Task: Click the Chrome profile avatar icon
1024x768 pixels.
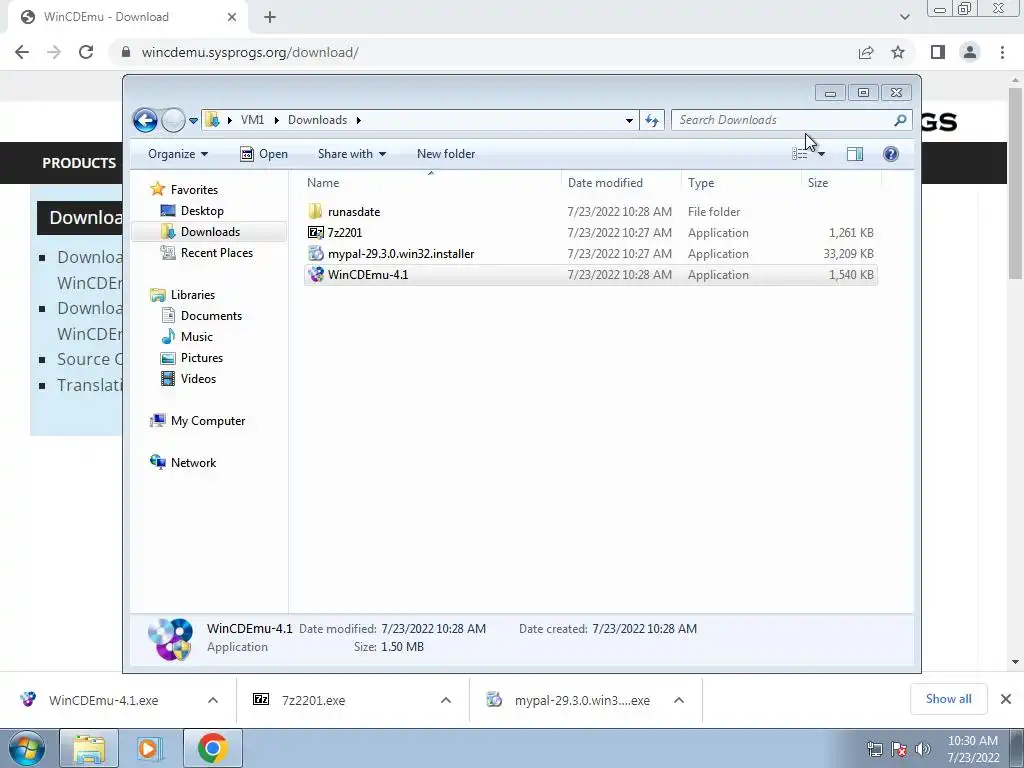Action: click(x=970, y=52)
